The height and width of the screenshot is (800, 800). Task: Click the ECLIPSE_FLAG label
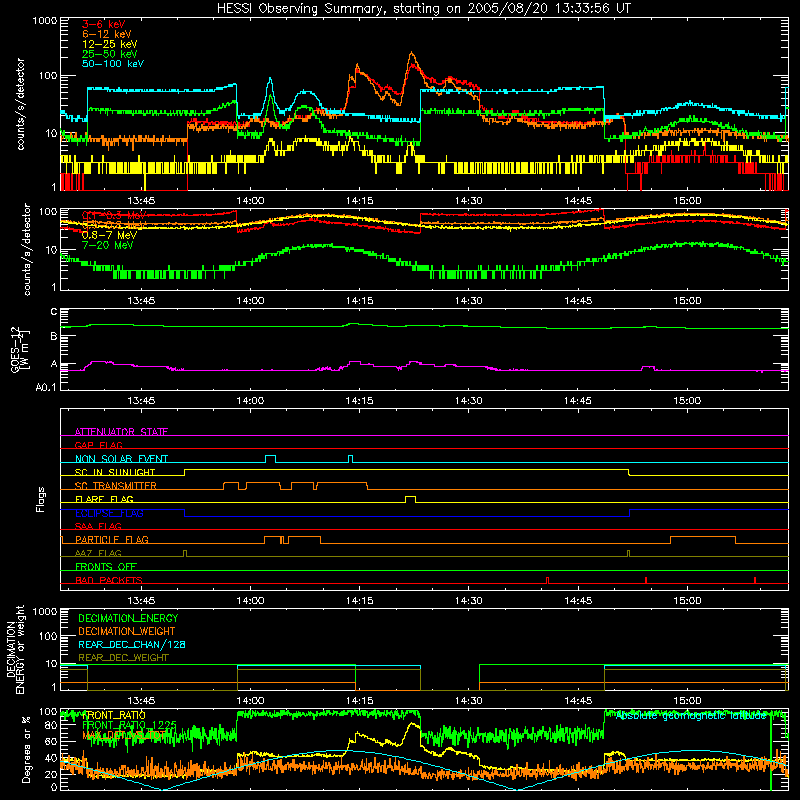(109, 513)
